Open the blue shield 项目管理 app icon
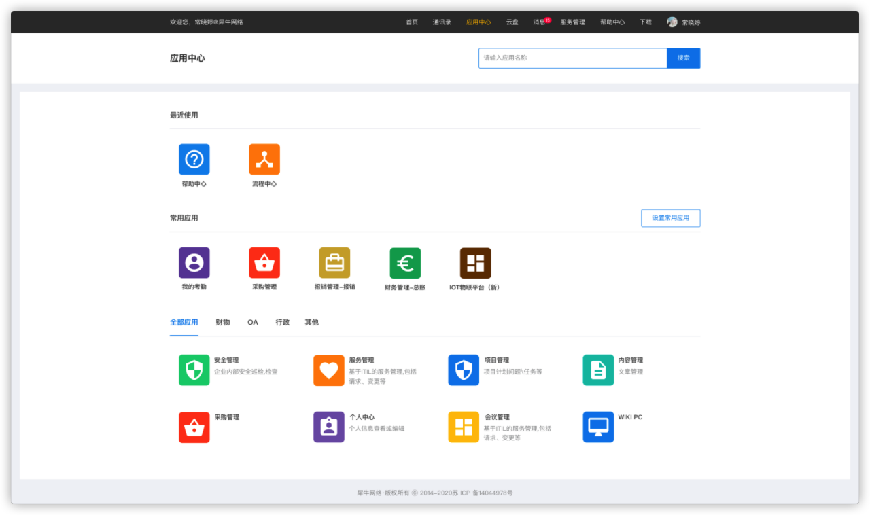This screenshot has height=515, width=870. coord(463,370)
